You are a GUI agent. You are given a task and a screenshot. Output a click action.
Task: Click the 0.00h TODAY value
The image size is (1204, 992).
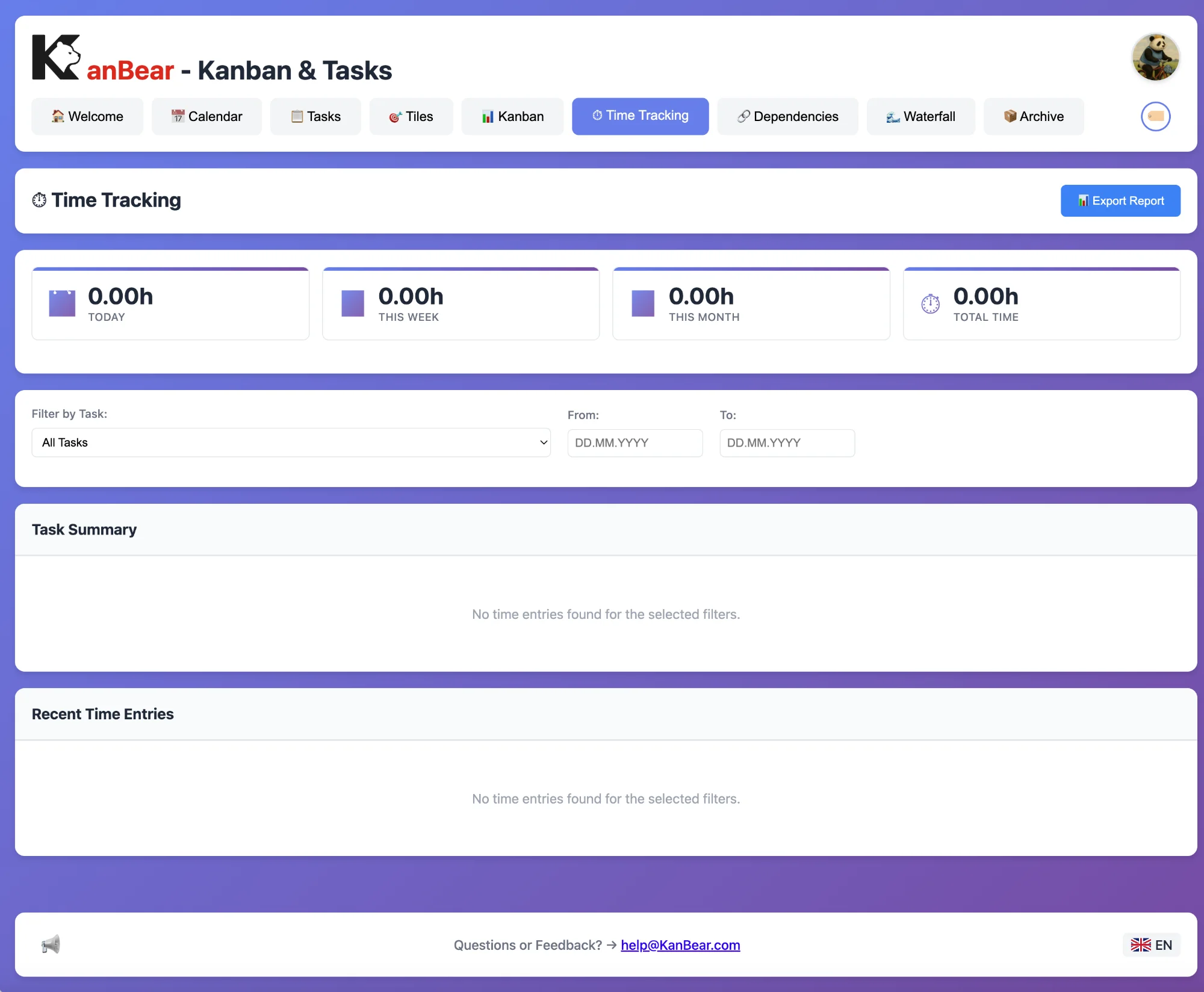click(x=120, y=296)
